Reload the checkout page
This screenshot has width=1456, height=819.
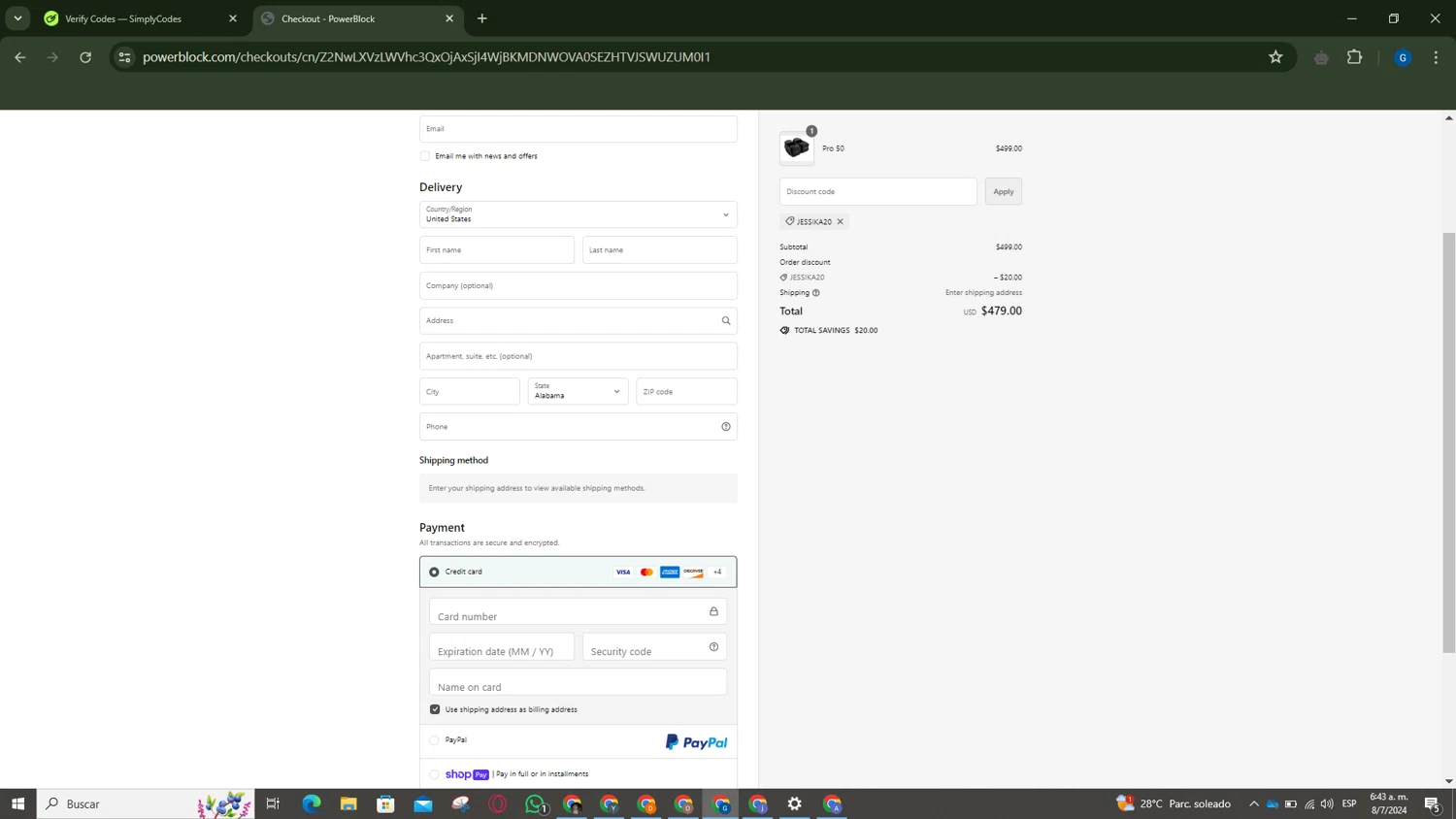[85, 57]
